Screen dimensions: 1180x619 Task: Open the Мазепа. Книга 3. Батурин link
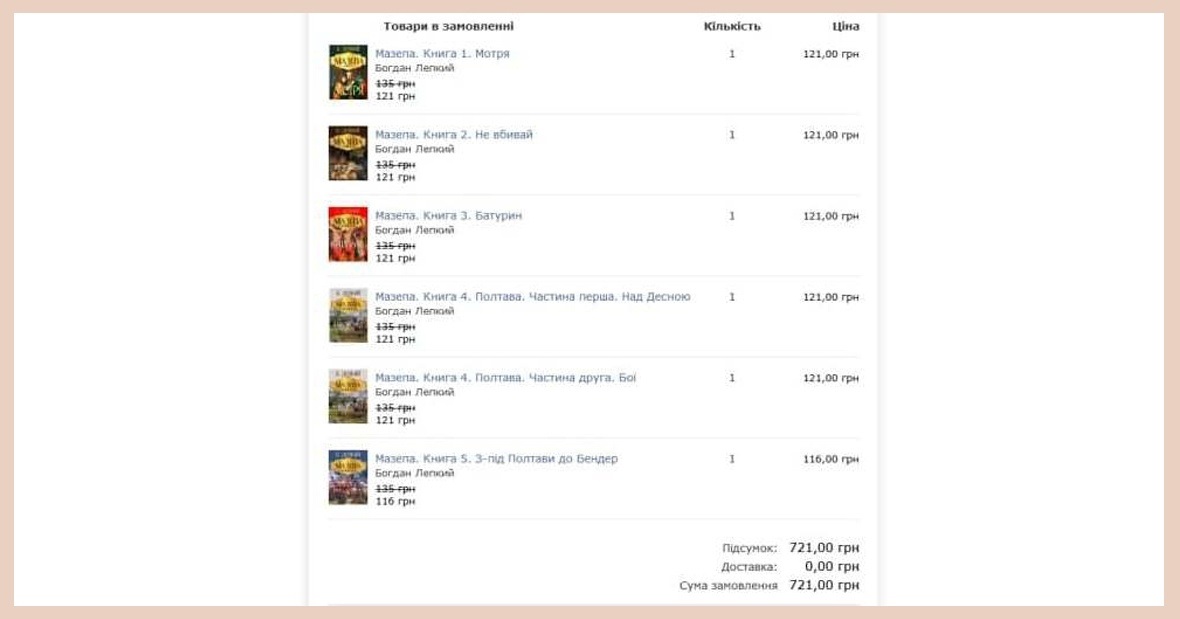click(x=449, y=216)
